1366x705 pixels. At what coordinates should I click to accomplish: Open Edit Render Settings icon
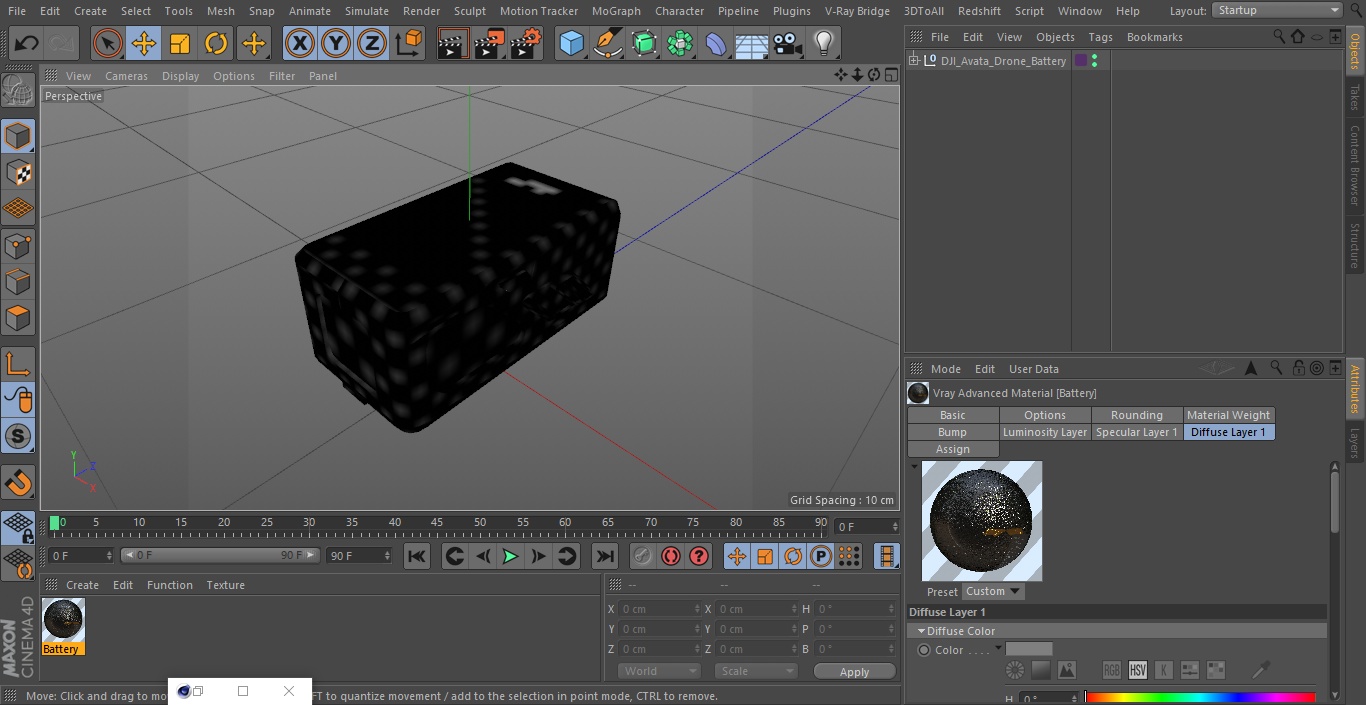point(526,44)
